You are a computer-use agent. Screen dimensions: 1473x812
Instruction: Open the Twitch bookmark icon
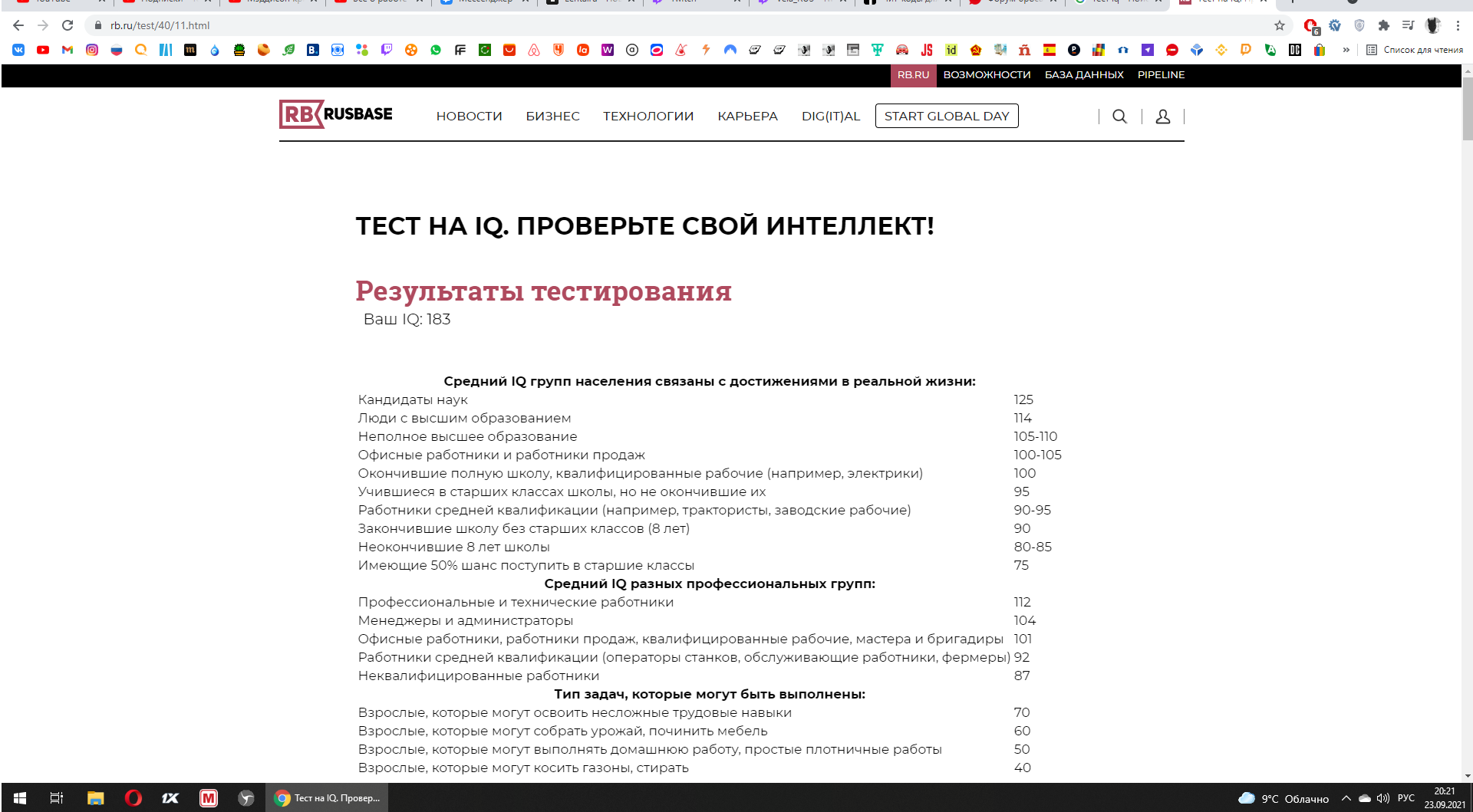click(x=387, y=50)
